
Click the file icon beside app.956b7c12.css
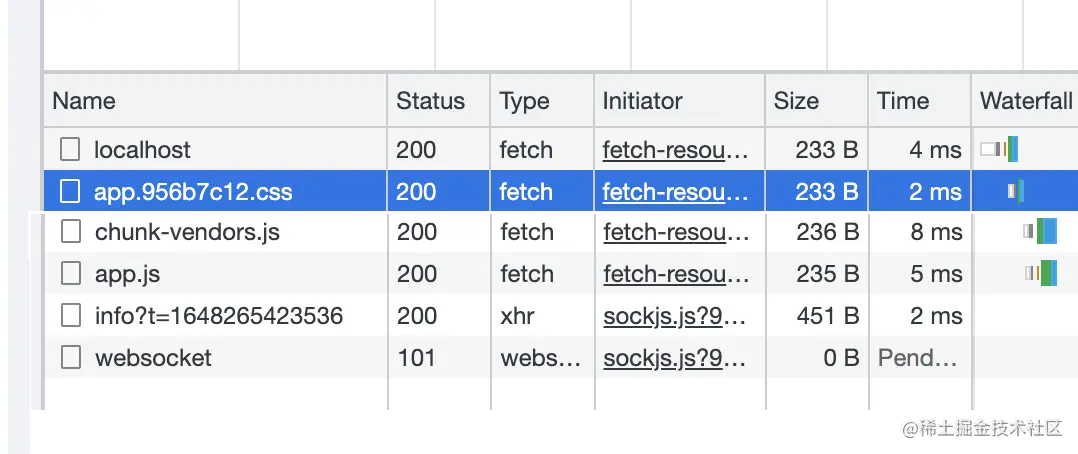point(70,192)
